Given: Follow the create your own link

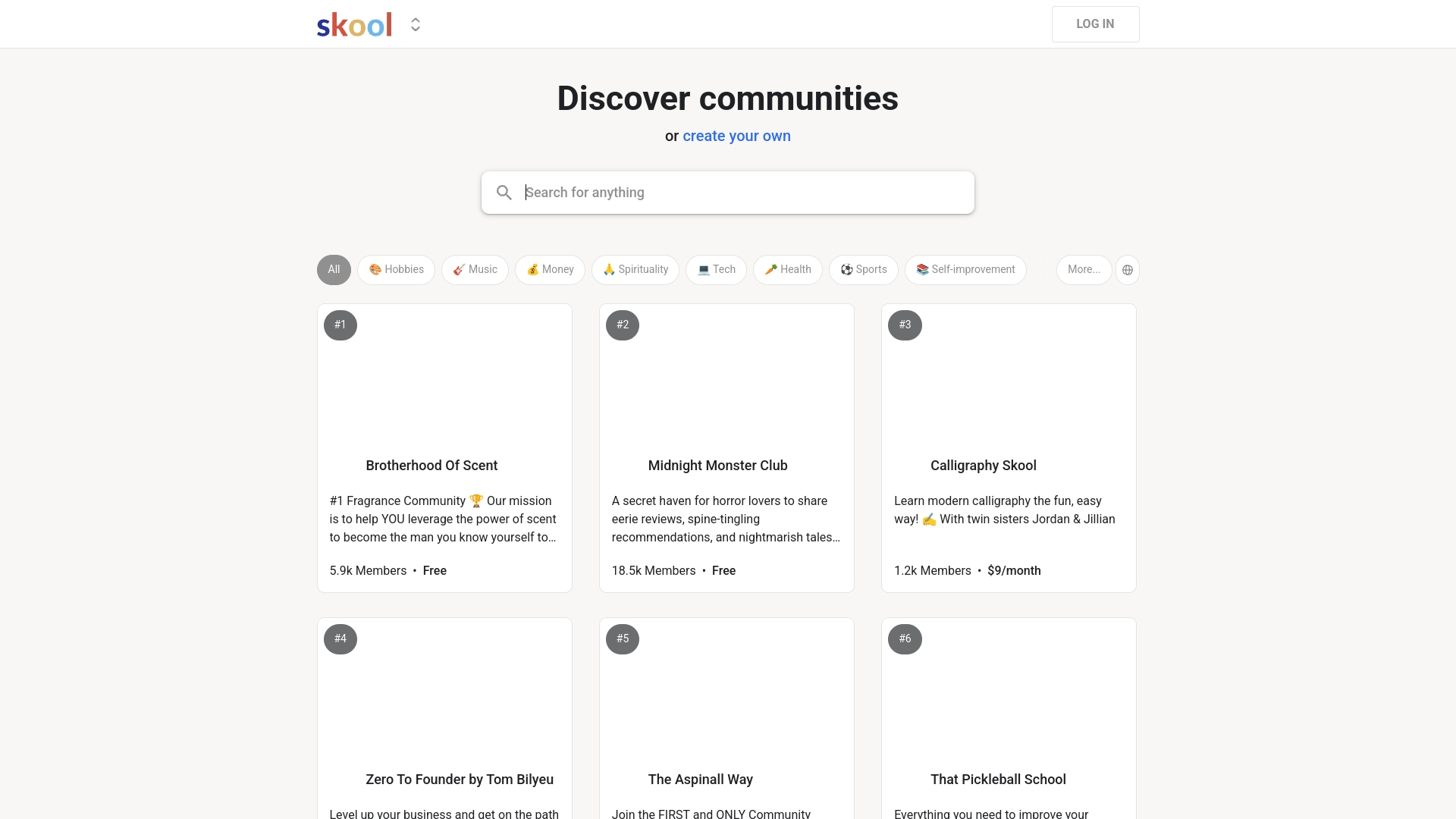Looking at the screenshot, I should click(736, 136).
